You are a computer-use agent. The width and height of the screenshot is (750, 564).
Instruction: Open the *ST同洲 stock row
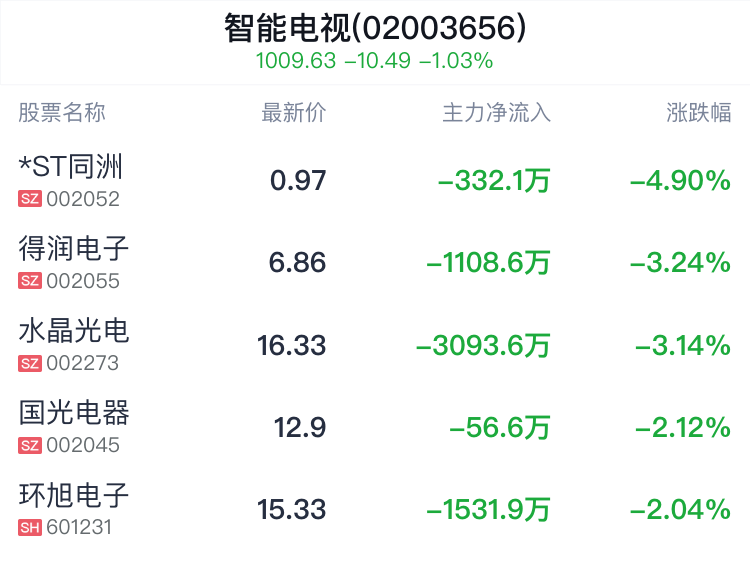pyautogui.click(x=375, y=180)
